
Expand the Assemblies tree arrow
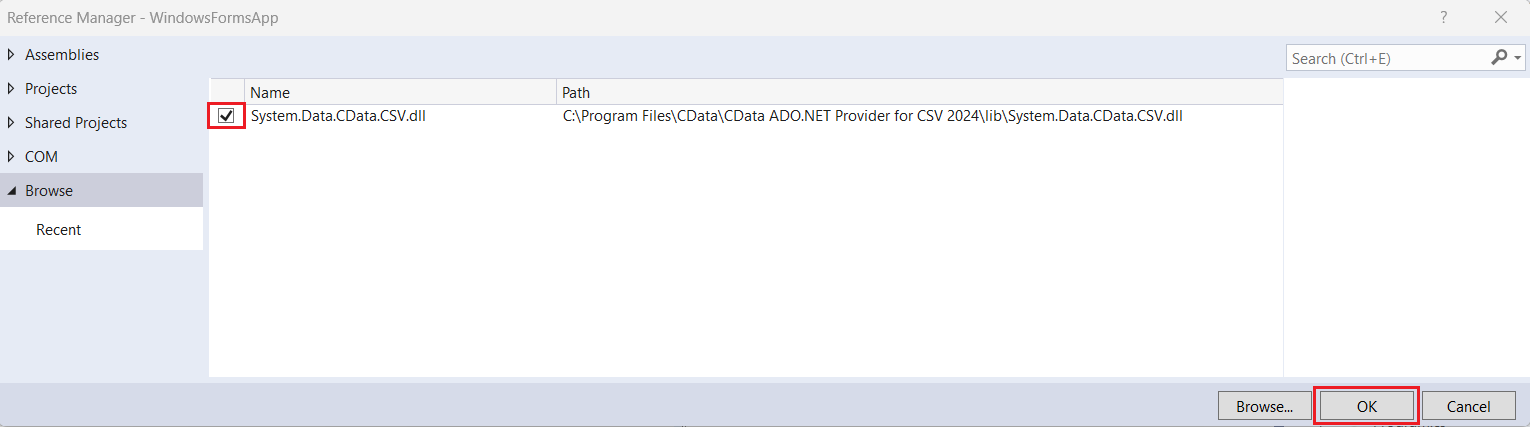pos(11,55)
